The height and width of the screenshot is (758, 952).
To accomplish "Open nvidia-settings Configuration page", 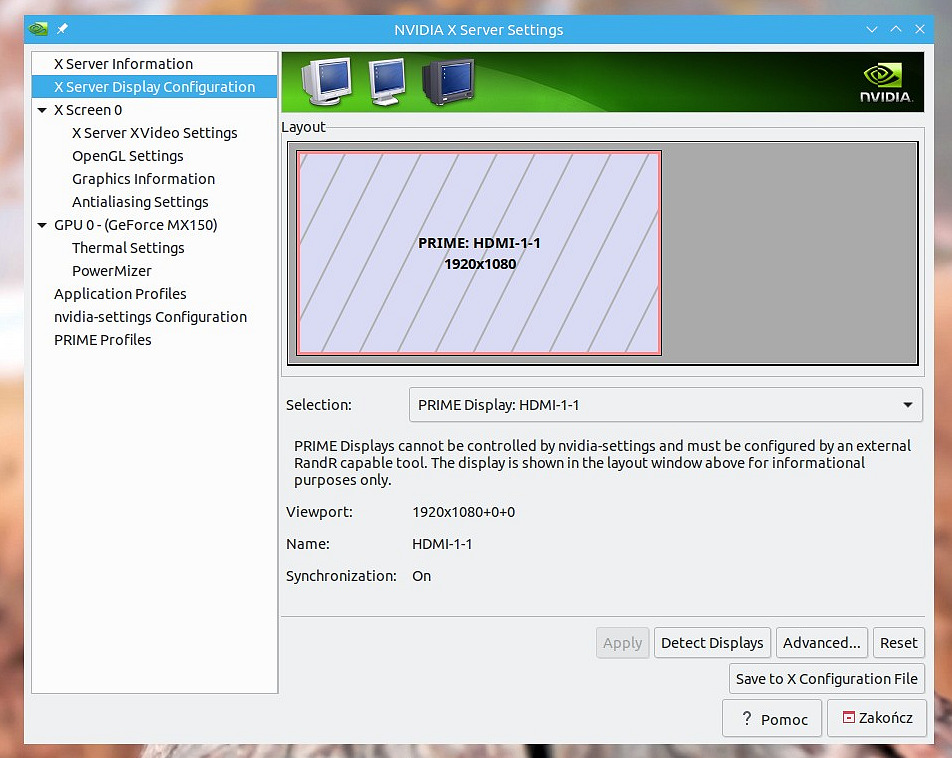I will (x=154, y=317).
